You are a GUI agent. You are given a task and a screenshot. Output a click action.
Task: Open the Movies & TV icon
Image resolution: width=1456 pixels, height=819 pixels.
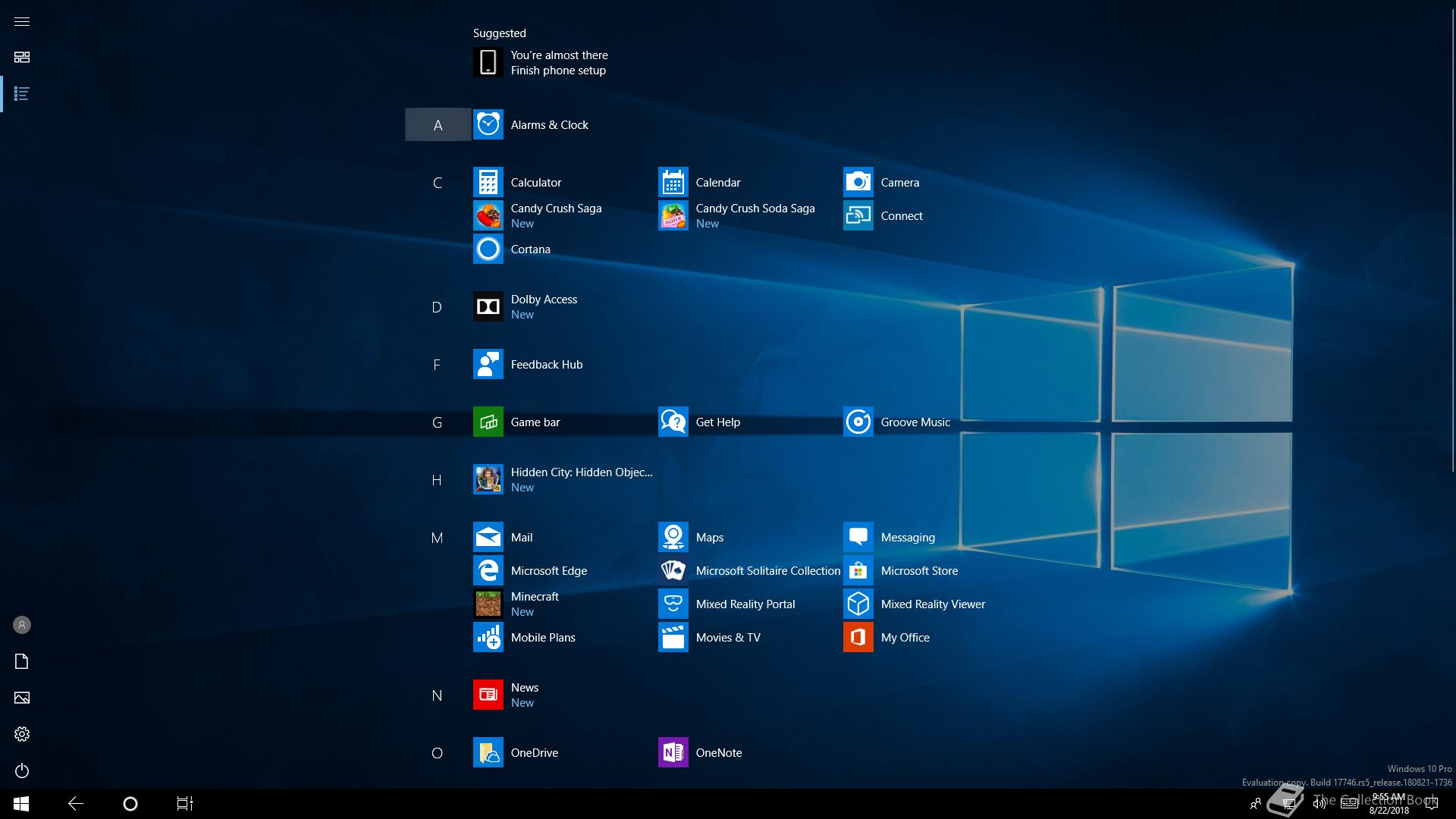click(x=673, y=637)
